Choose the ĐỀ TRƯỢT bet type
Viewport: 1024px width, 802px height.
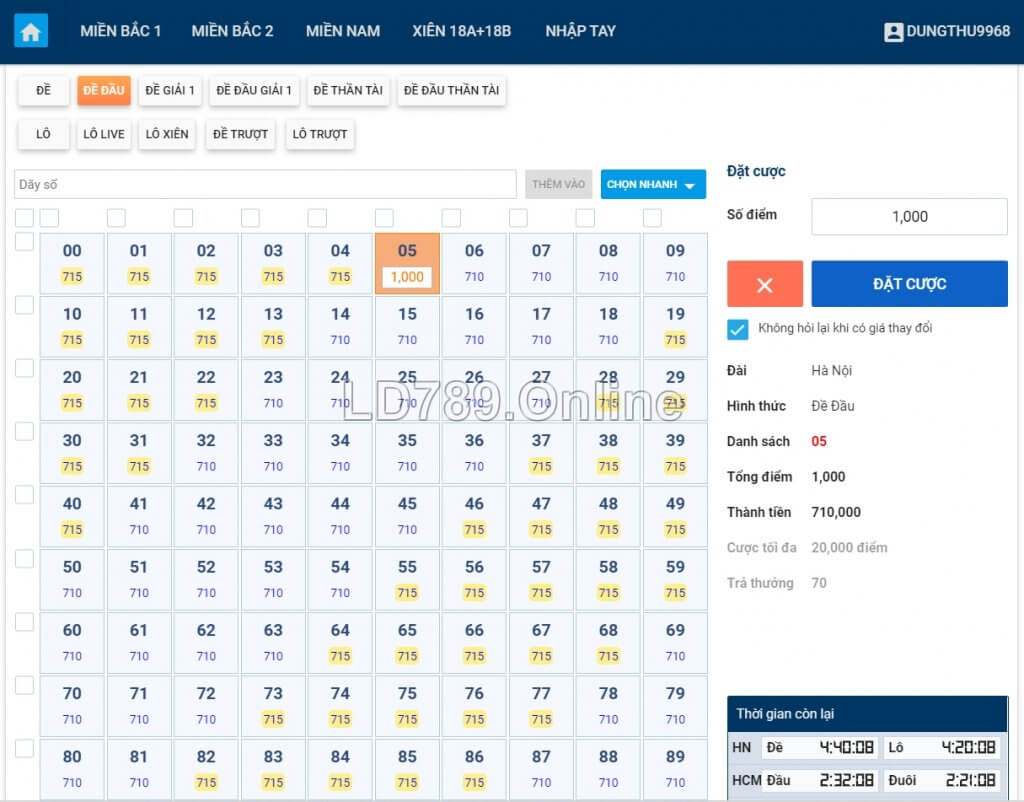240,134
